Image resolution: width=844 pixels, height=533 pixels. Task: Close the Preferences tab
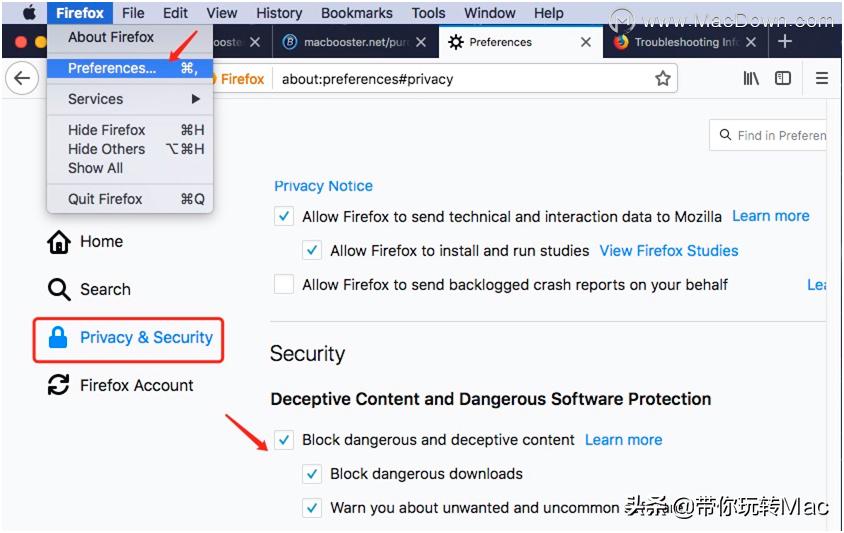tap(586, 43)
